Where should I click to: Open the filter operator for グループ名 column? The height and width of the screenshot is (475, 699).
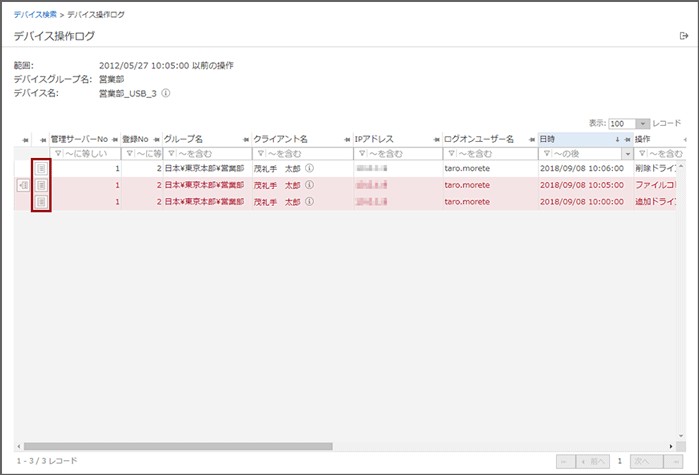(x=169, y=154)
